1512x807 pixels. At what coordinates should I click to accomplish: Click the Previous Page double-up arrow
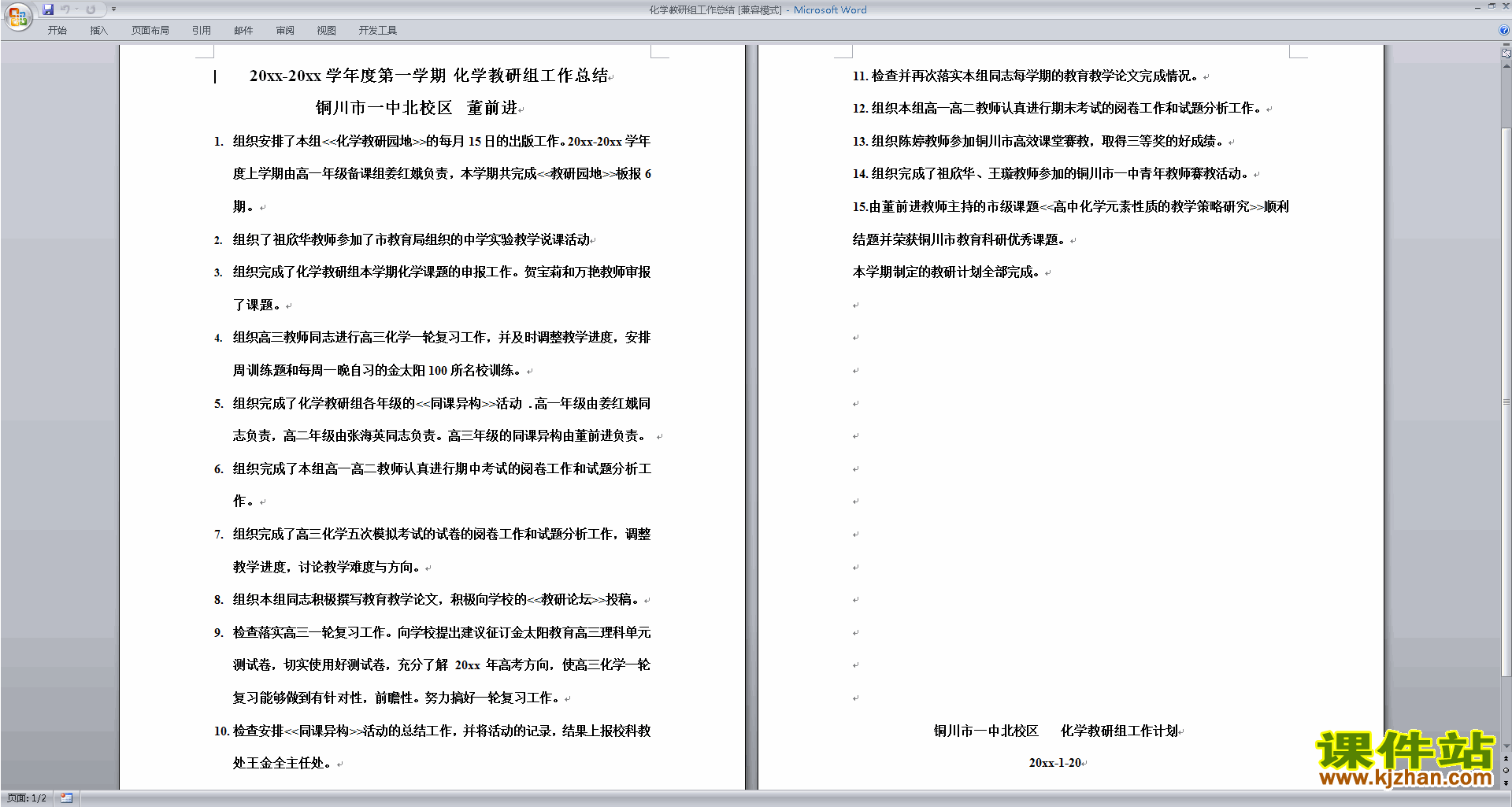(x=1506, y=759)
